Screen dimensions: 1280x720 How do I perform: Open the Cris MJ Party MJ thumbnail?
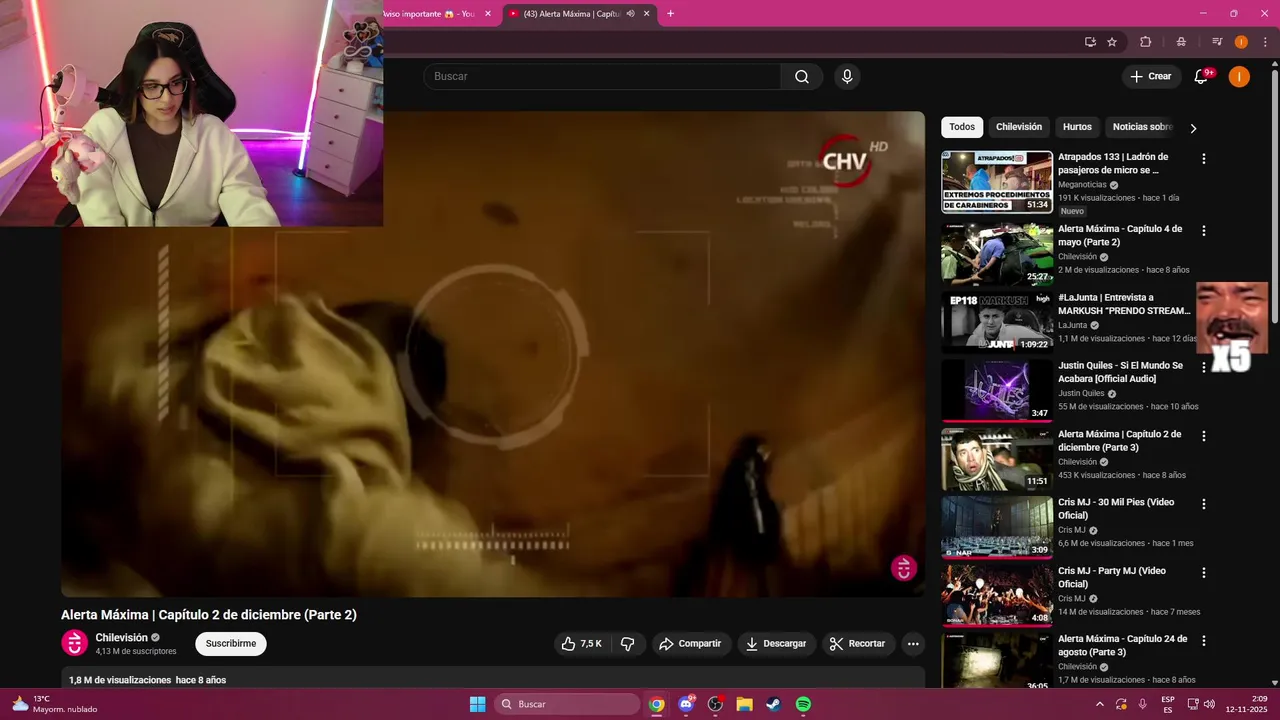(997, 595)
